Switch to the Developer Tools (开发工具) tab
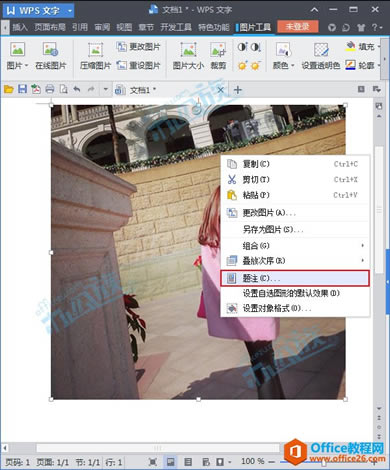This screenshot has height=470, width=390. [x=176, y=27]
